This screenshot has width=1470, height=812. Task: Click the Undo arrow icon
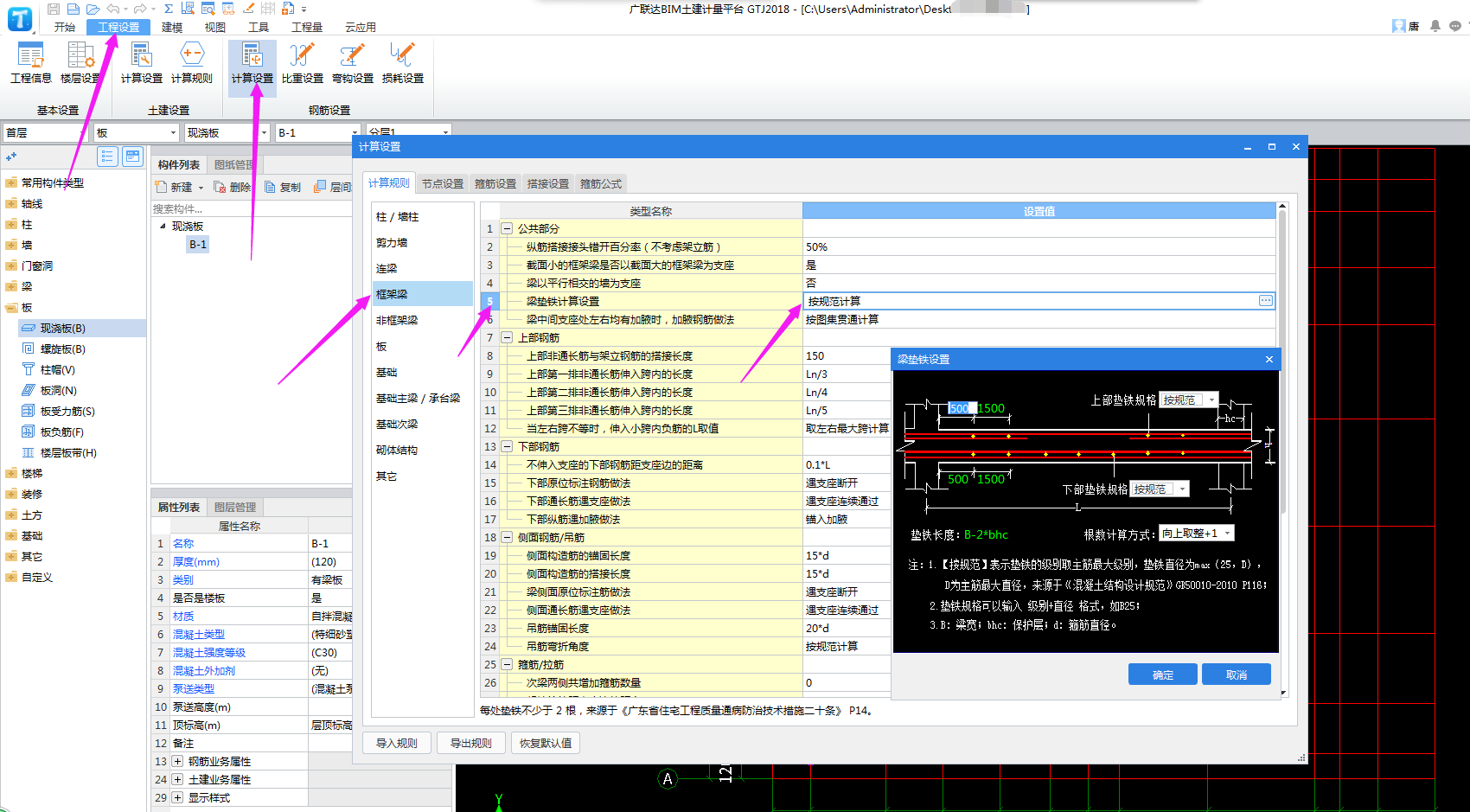113,9
